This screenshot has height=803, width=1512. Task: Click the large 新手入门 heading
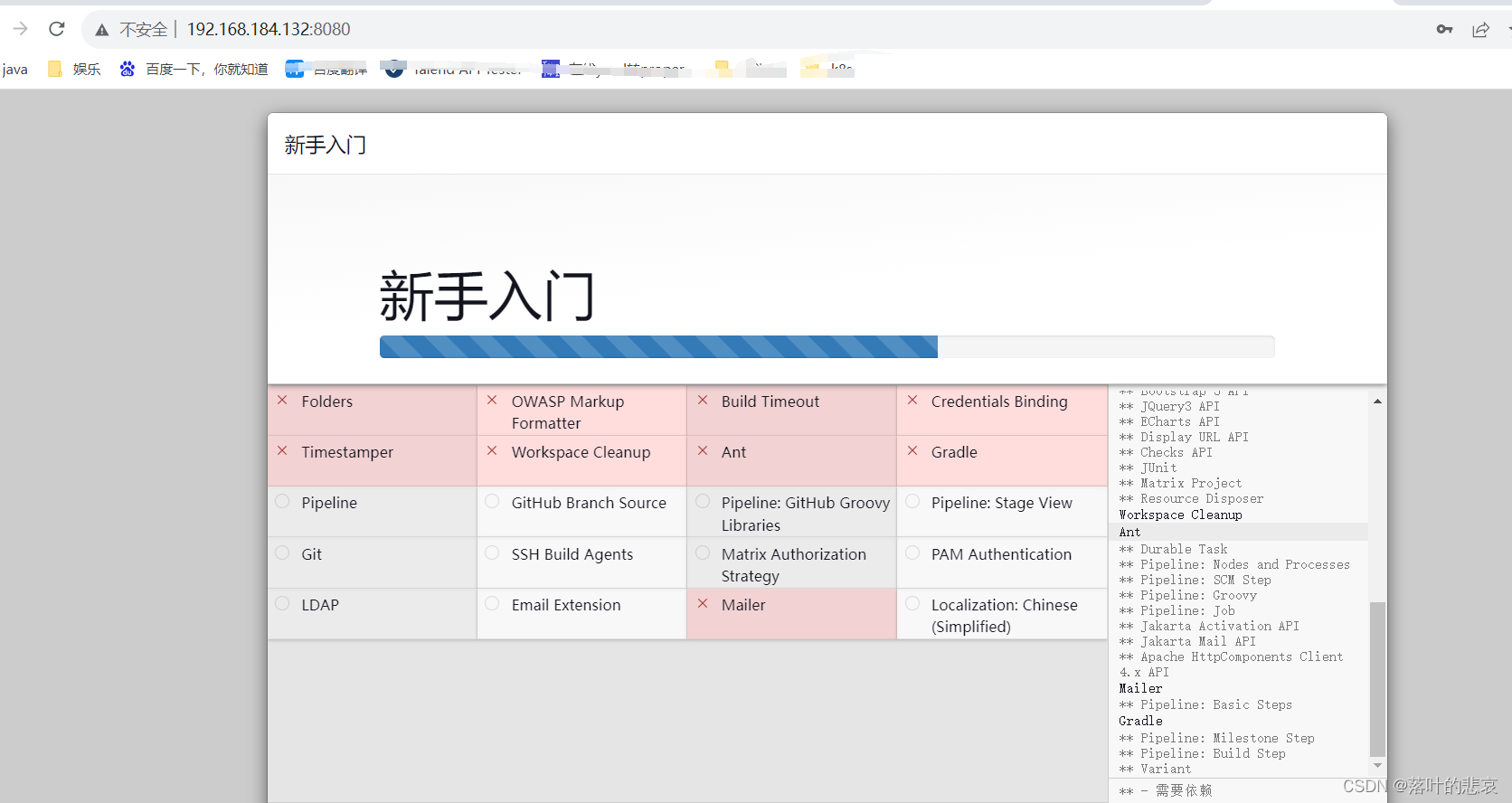487,296
